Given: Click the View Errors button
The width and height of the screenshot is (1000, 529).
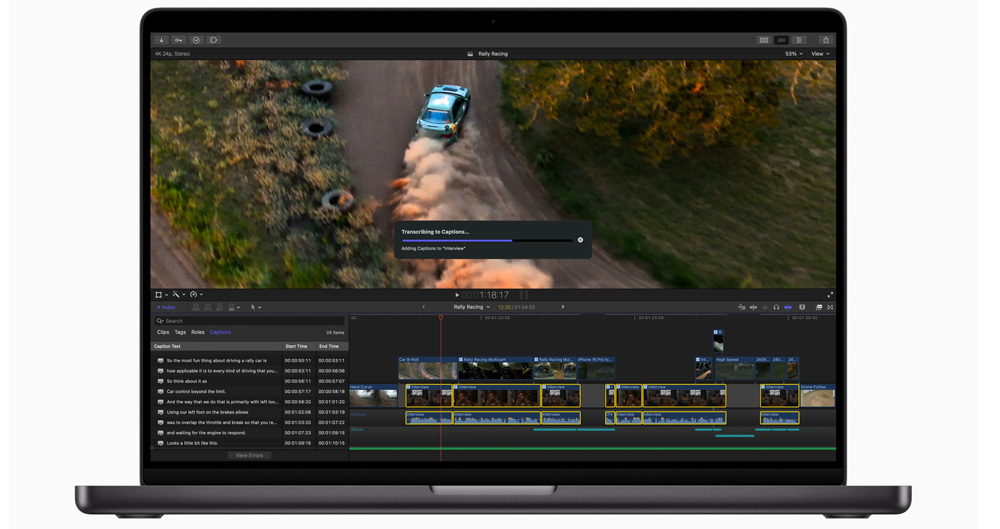Looking at the screenshot, I should [x=249, y=456].
